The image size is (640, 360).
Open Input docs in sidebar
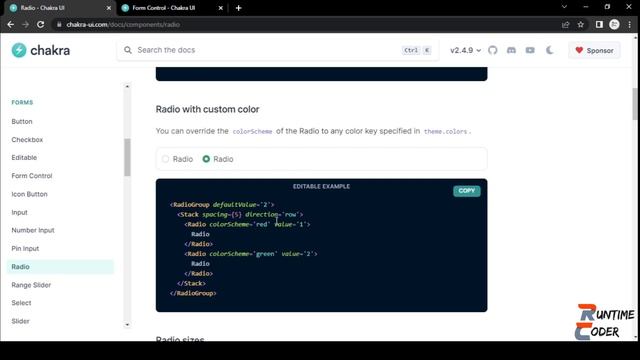(x=19, y=212)
